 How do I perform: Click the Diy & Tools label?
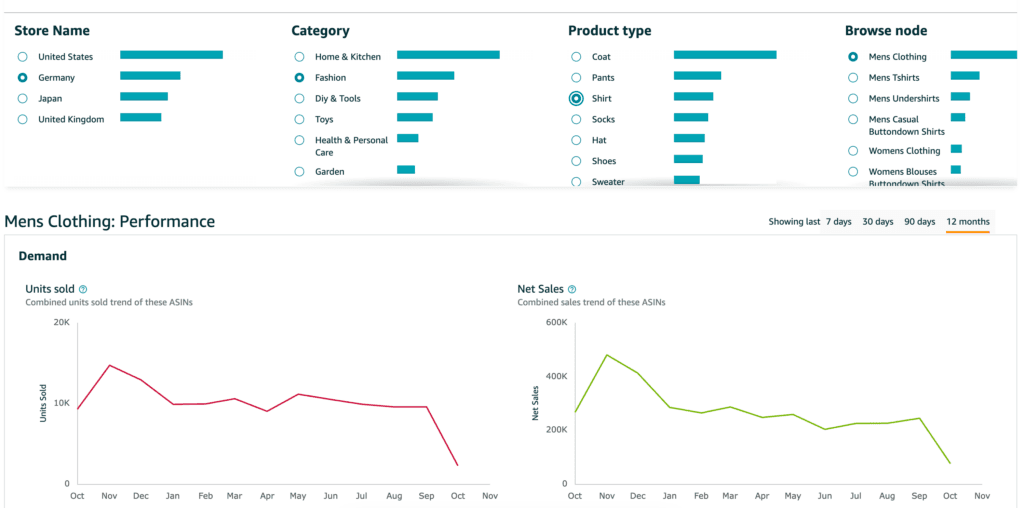[x=337, y=98]
